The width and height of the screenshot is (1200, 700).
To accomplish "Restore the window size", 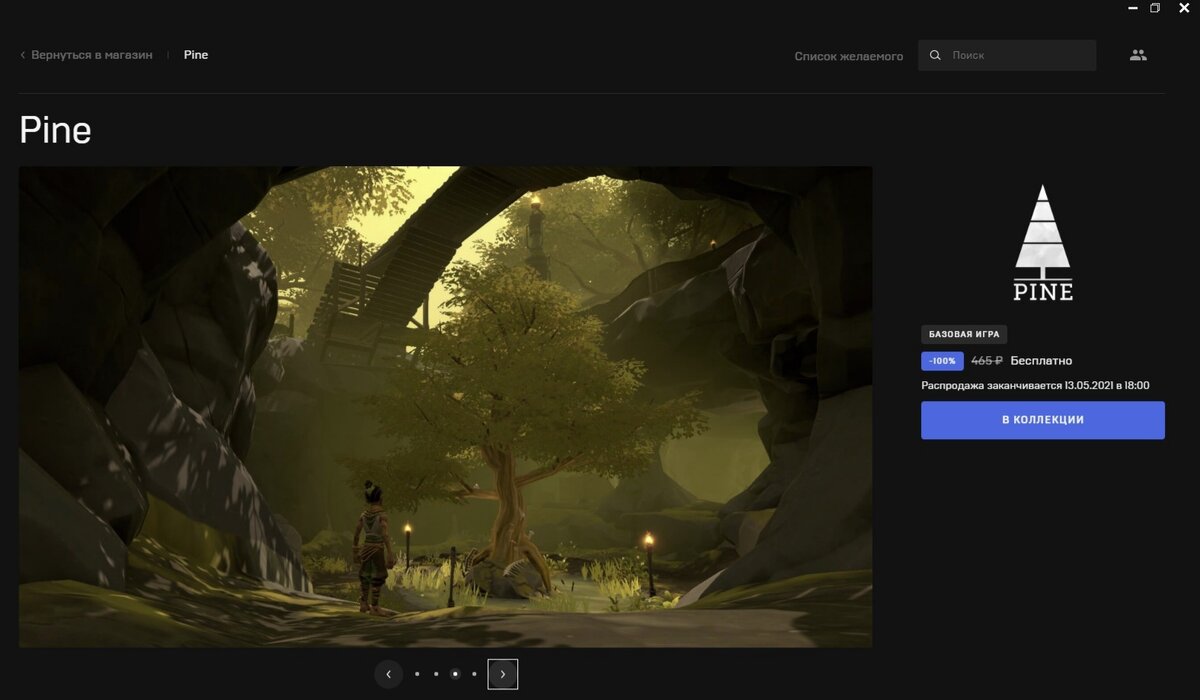I will [x=1155, y=8].
